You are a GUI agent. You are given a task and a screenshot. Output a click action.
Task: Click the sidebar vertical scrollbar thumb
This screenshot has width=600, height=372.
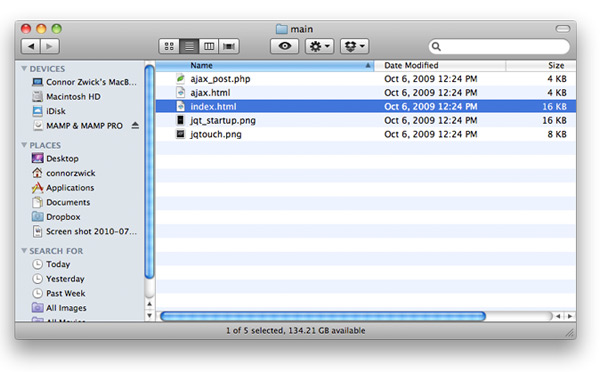click(x=150, y=172)
